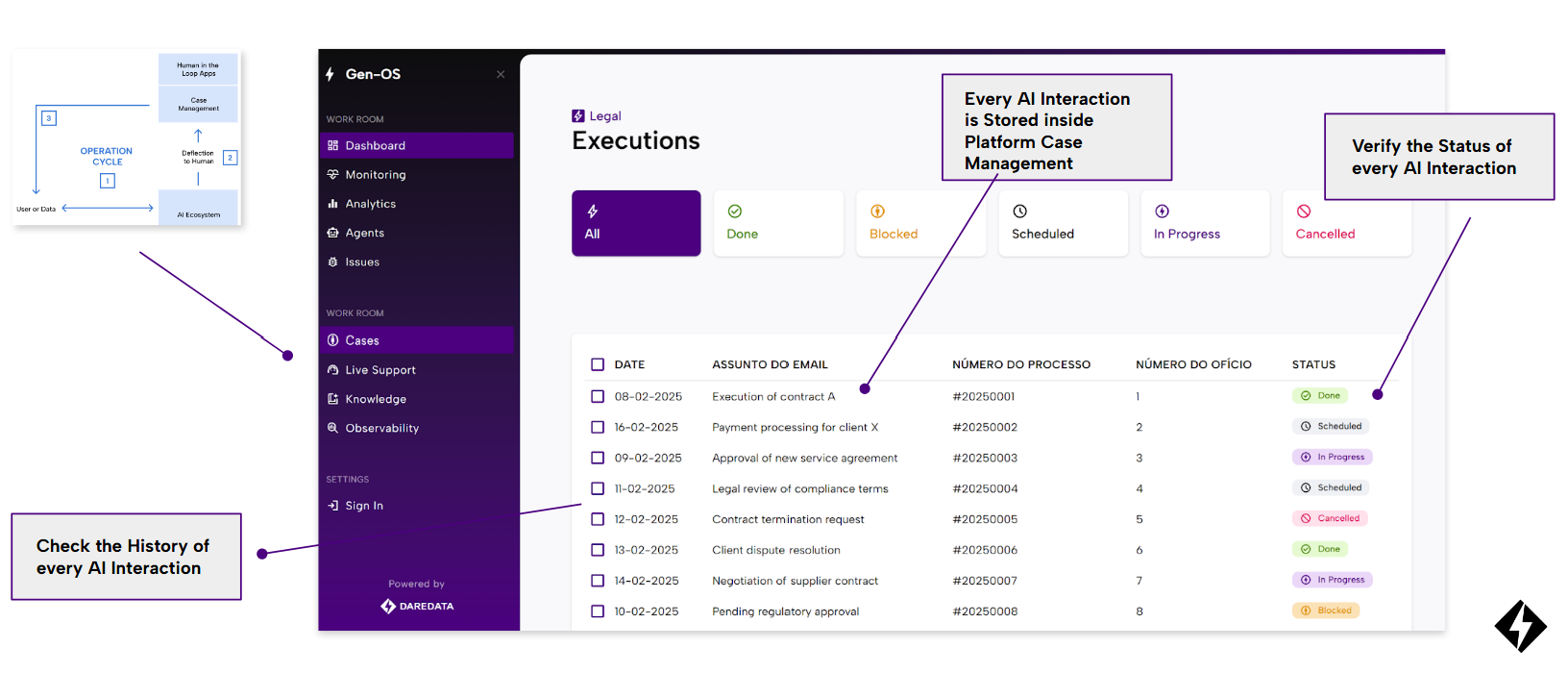Image resolution: width=1568 pixels, height=673 pixels.
Task: Click the Analytics bar chart icon
Action: (333, 204)
